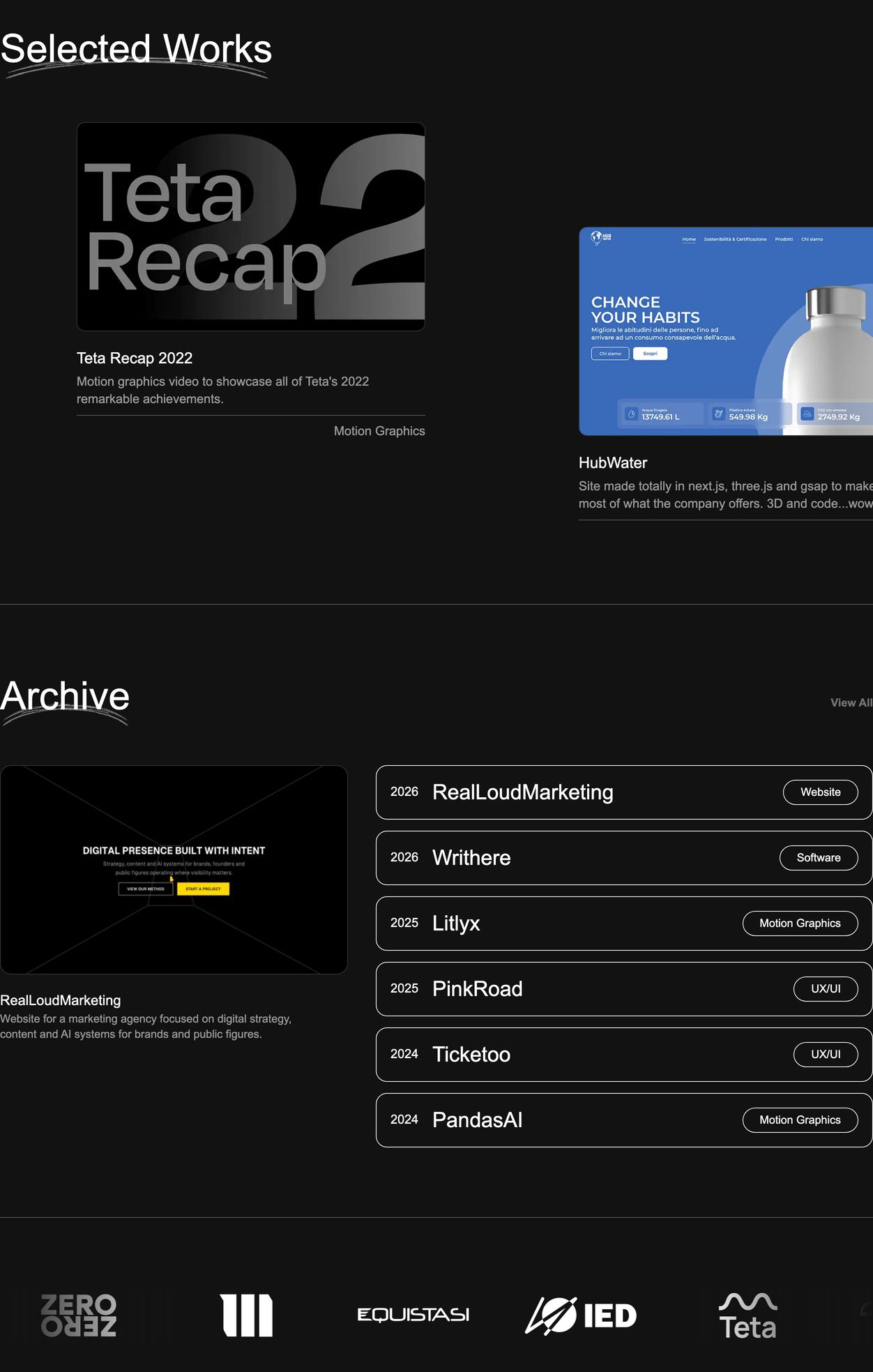Select the 2026 RealLoudMarketing archive row
This screenshot has width=873, height=1372.
click(x=624, y=792)
